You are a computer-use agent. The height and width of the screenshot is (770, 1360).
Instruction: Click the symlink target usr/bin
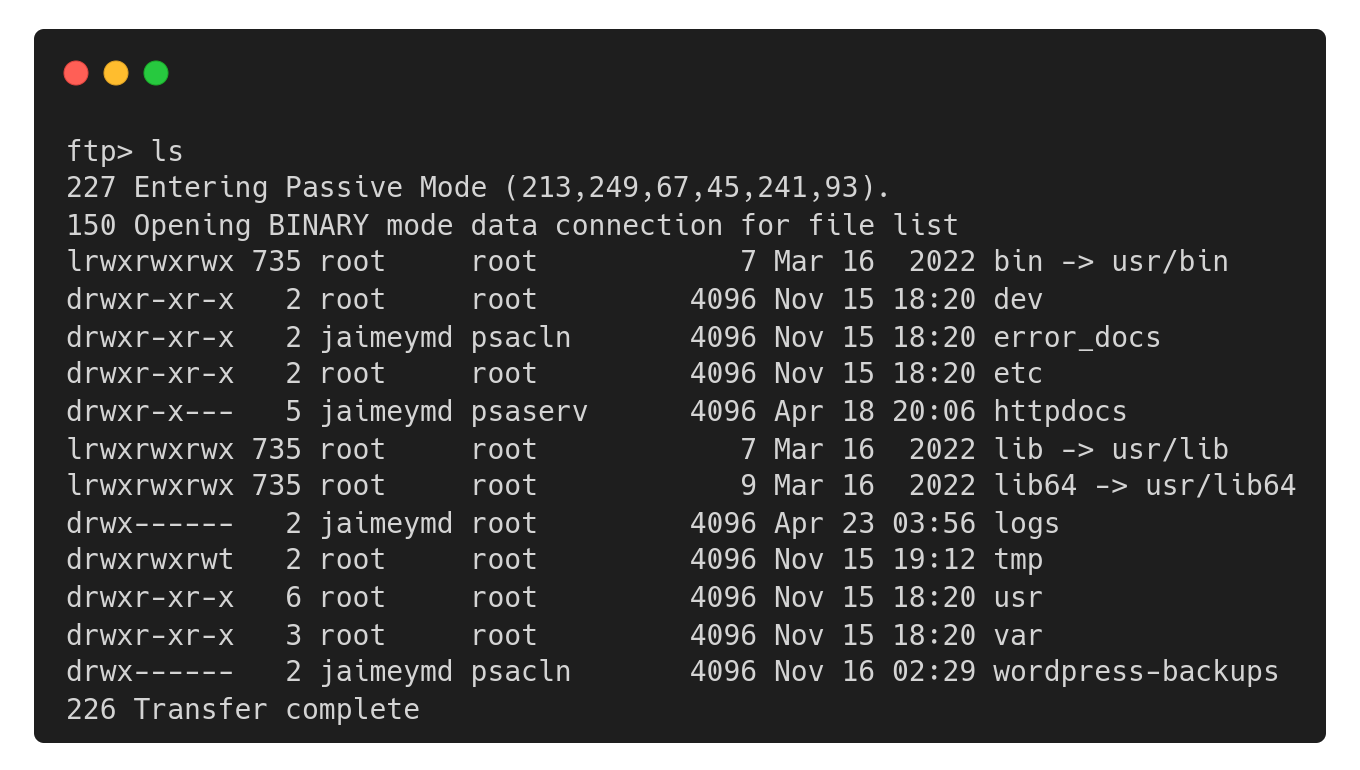[x=1170, y=262]
